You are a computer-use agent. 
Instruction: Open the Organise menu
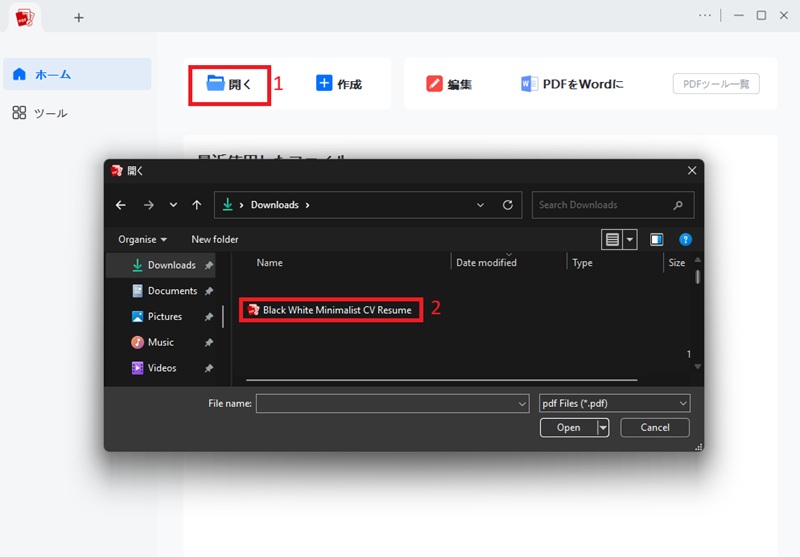[142, 239]
